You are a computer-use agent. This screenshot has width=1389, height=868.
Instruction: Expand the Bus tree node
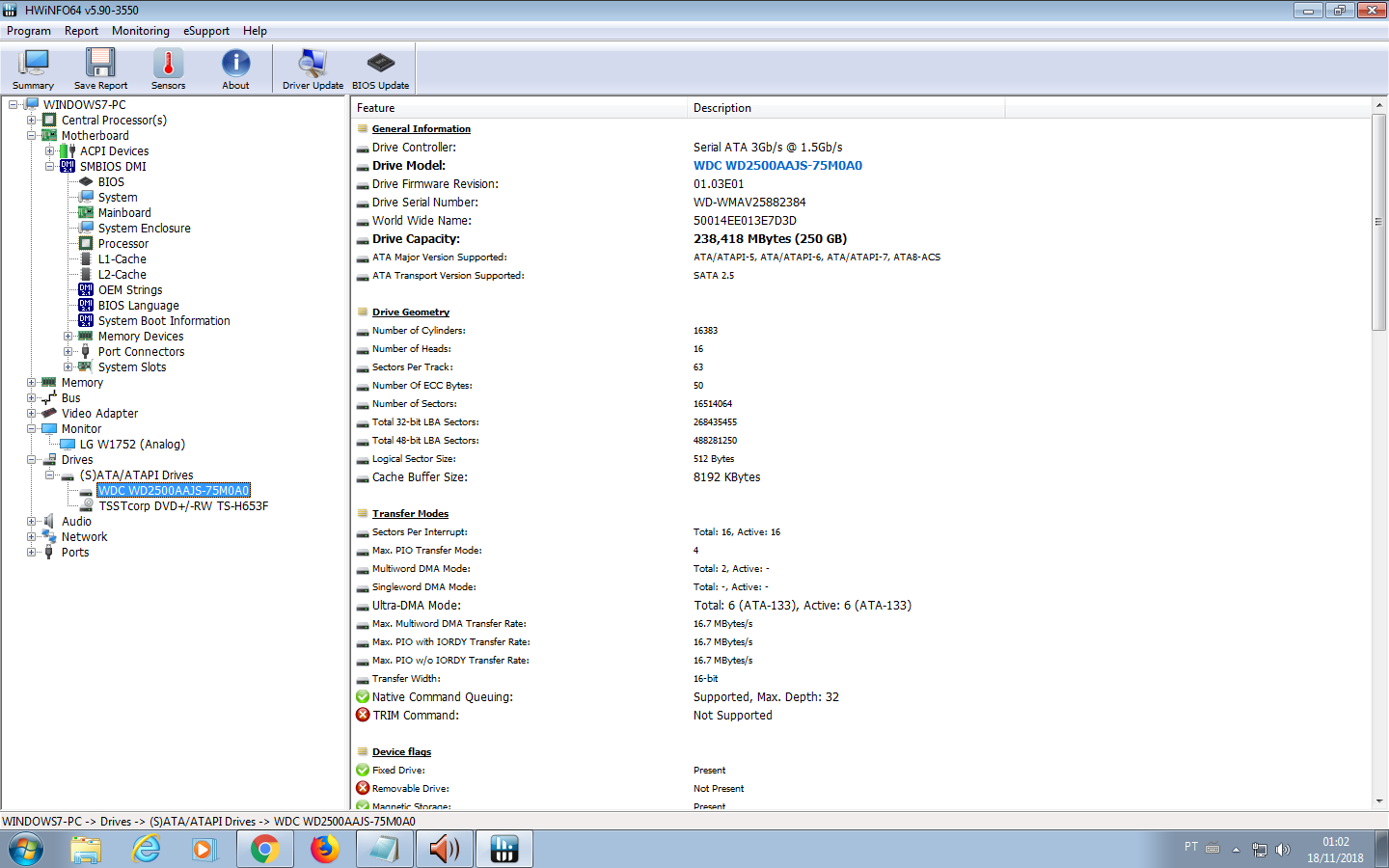pyautogui.click(x=31, y=397)
